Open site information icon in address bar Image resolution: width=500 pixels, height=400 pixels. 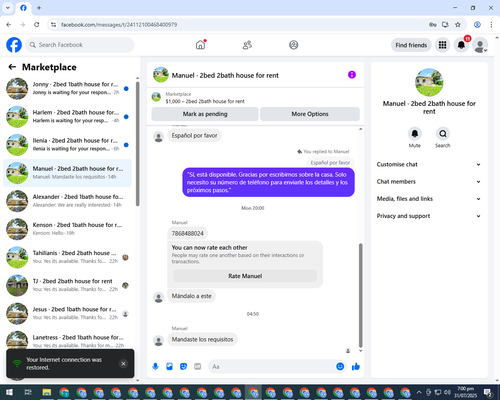pos(53,25)
